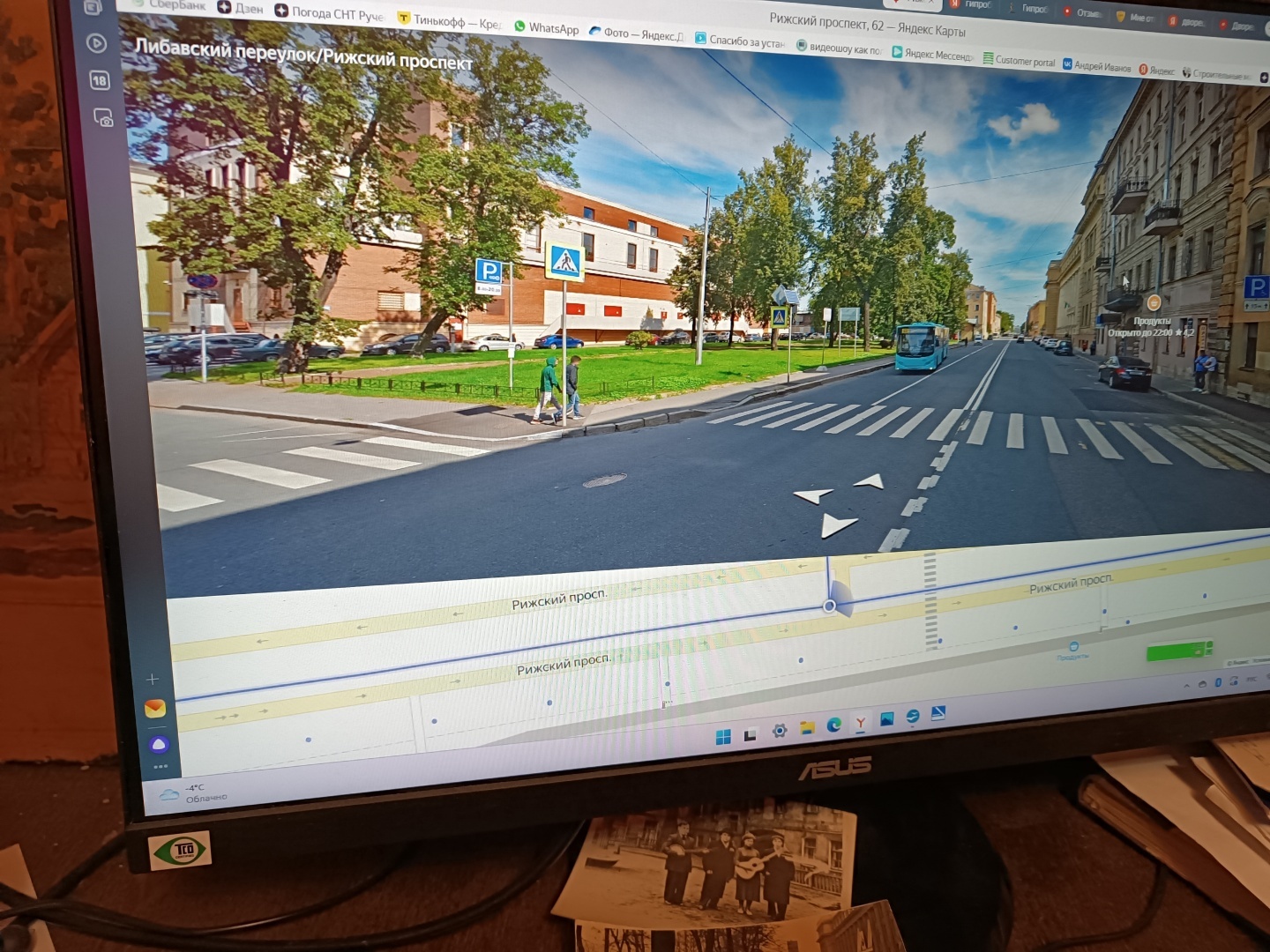The width and height of the screenshot is (1270, 952).
Task: Click the Bluetooth icon in the system tray
Action: point(1218,683)
